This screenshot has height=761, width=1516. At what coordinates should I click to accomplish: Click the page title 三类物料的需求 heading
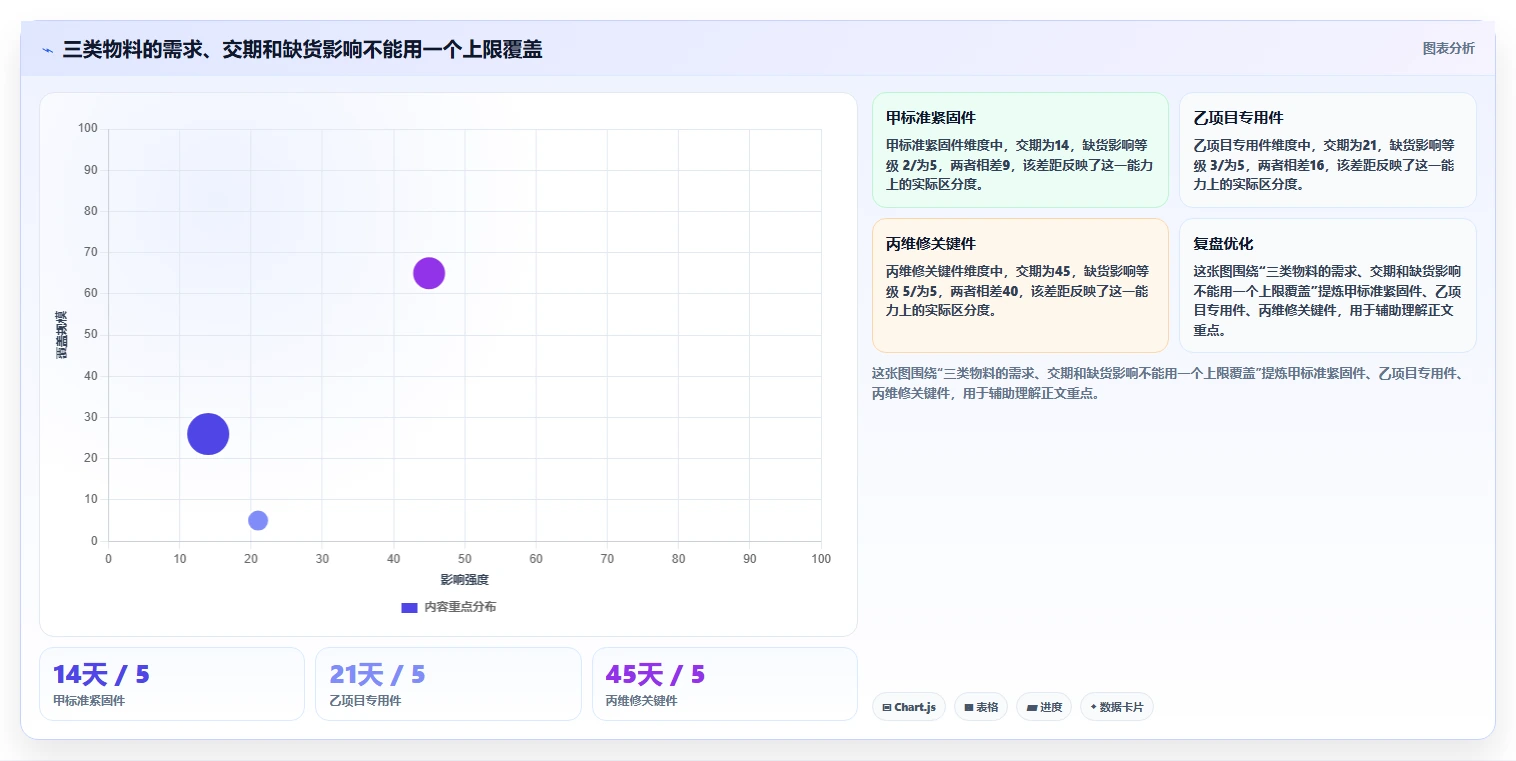302,49
